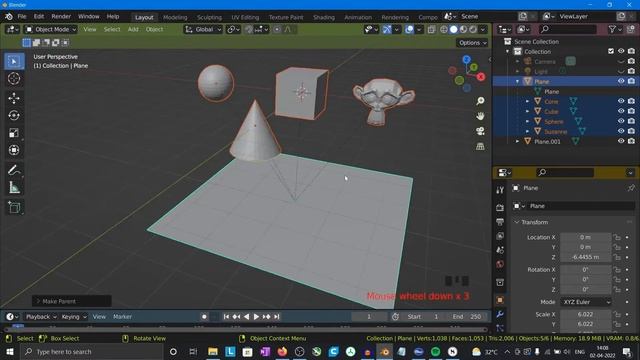Click the Blender logo menu icon
640x360 pixels.
point(9,17)
